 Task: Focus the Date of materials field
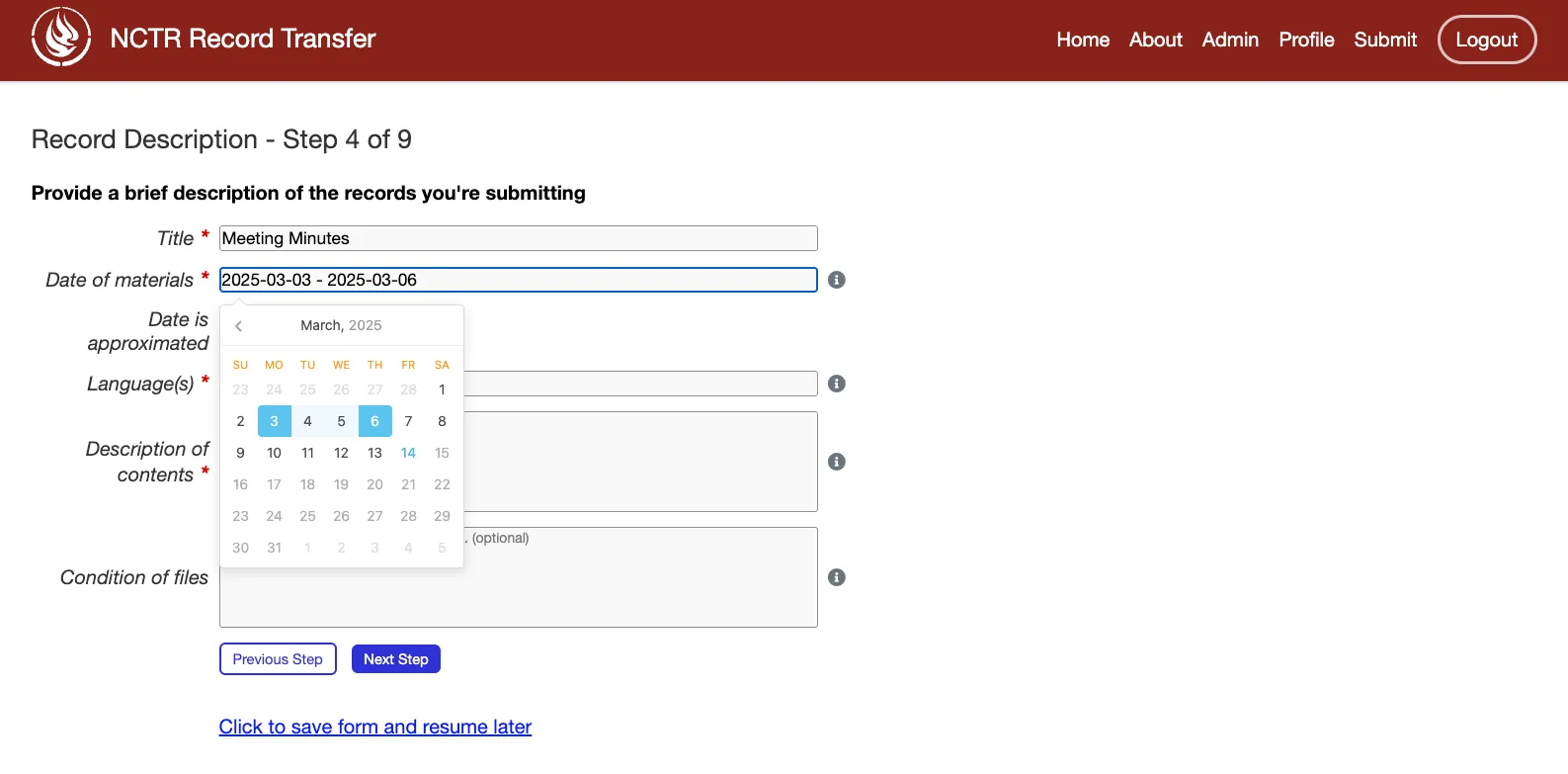519,280
